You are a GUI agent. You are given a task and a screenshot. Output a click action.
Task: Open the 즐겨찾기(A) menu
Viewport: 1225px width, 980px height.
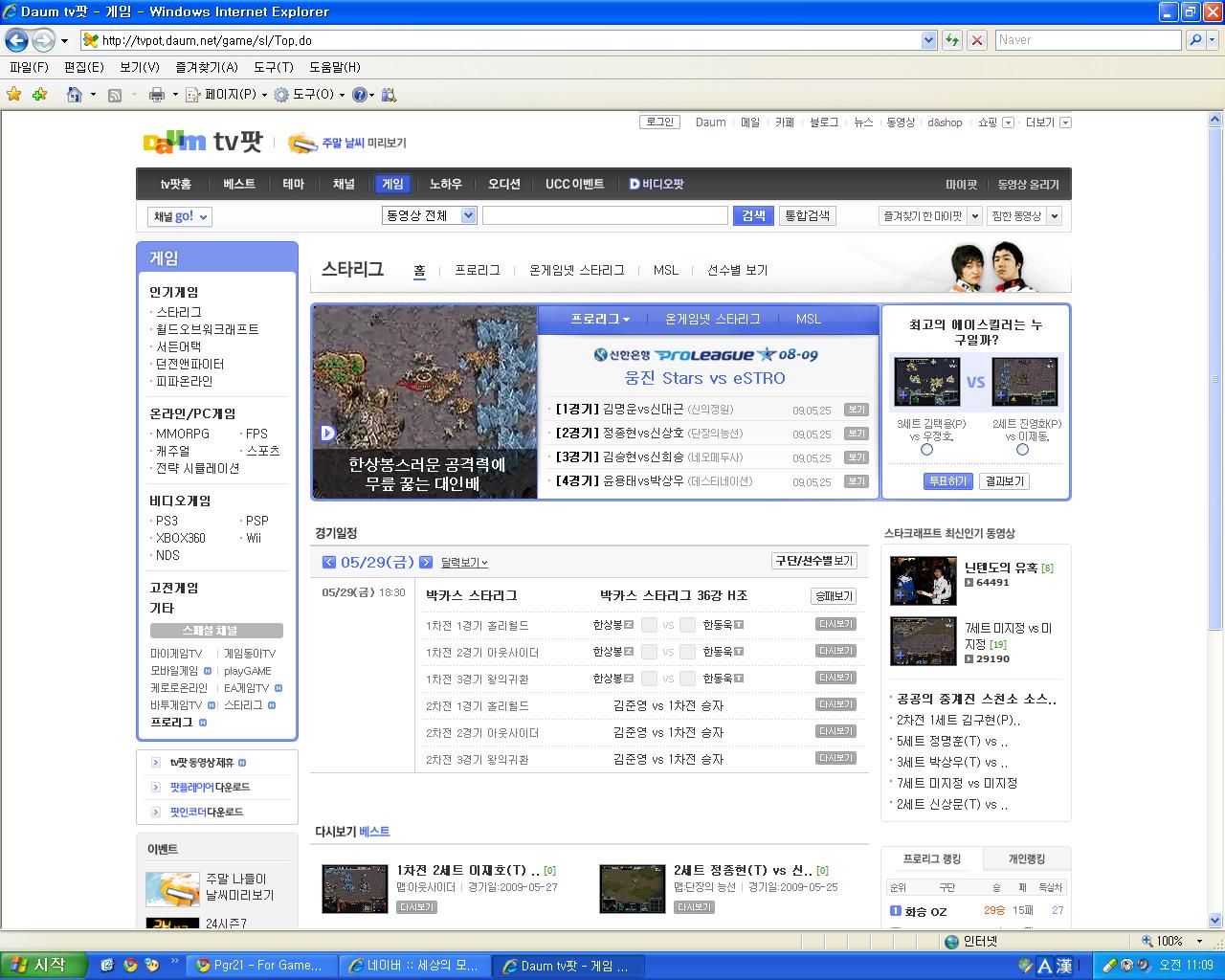click(x=207, y=67)
